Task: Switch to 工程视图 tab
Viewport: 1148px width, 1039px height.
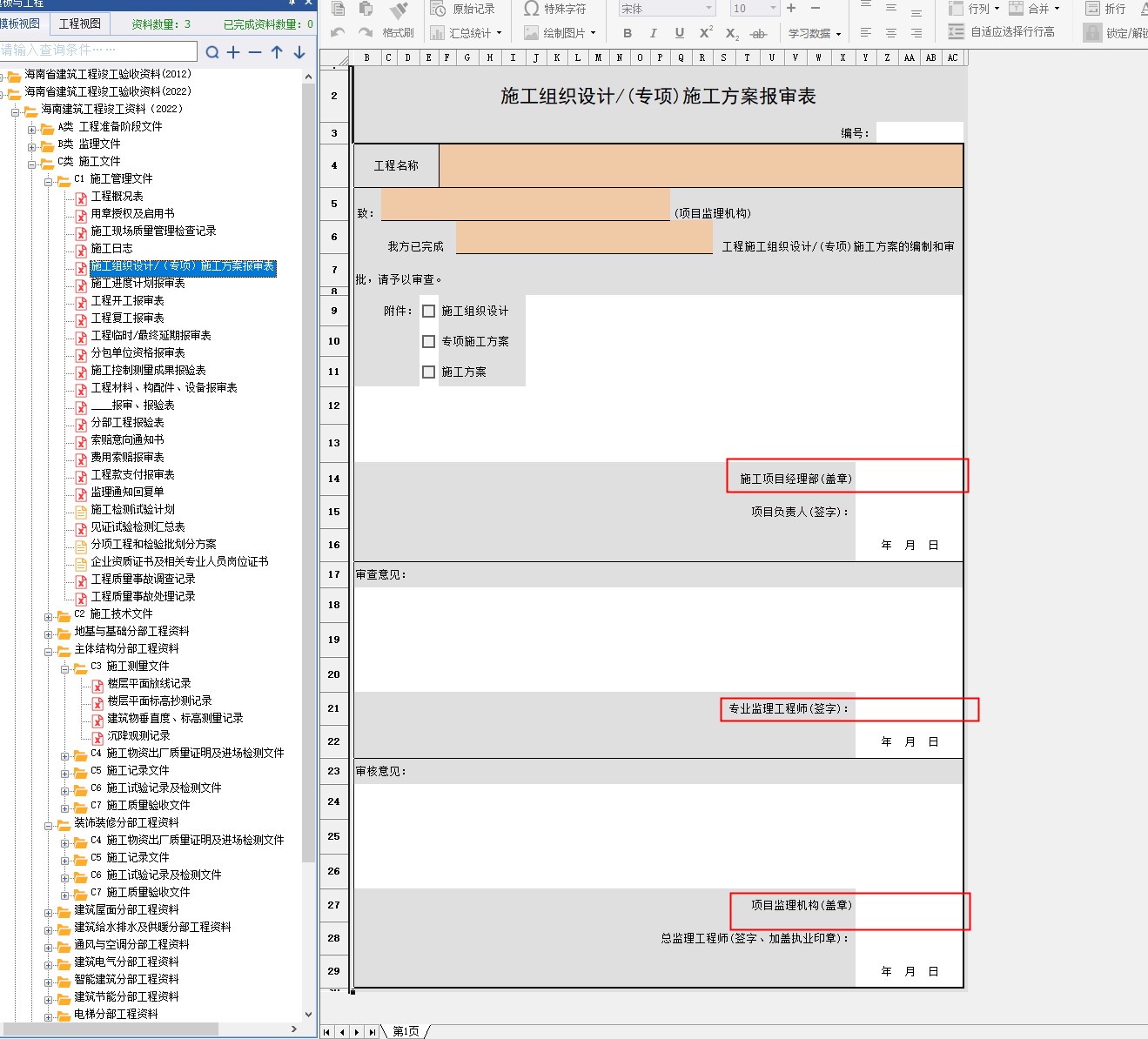Action: [80, 23]
